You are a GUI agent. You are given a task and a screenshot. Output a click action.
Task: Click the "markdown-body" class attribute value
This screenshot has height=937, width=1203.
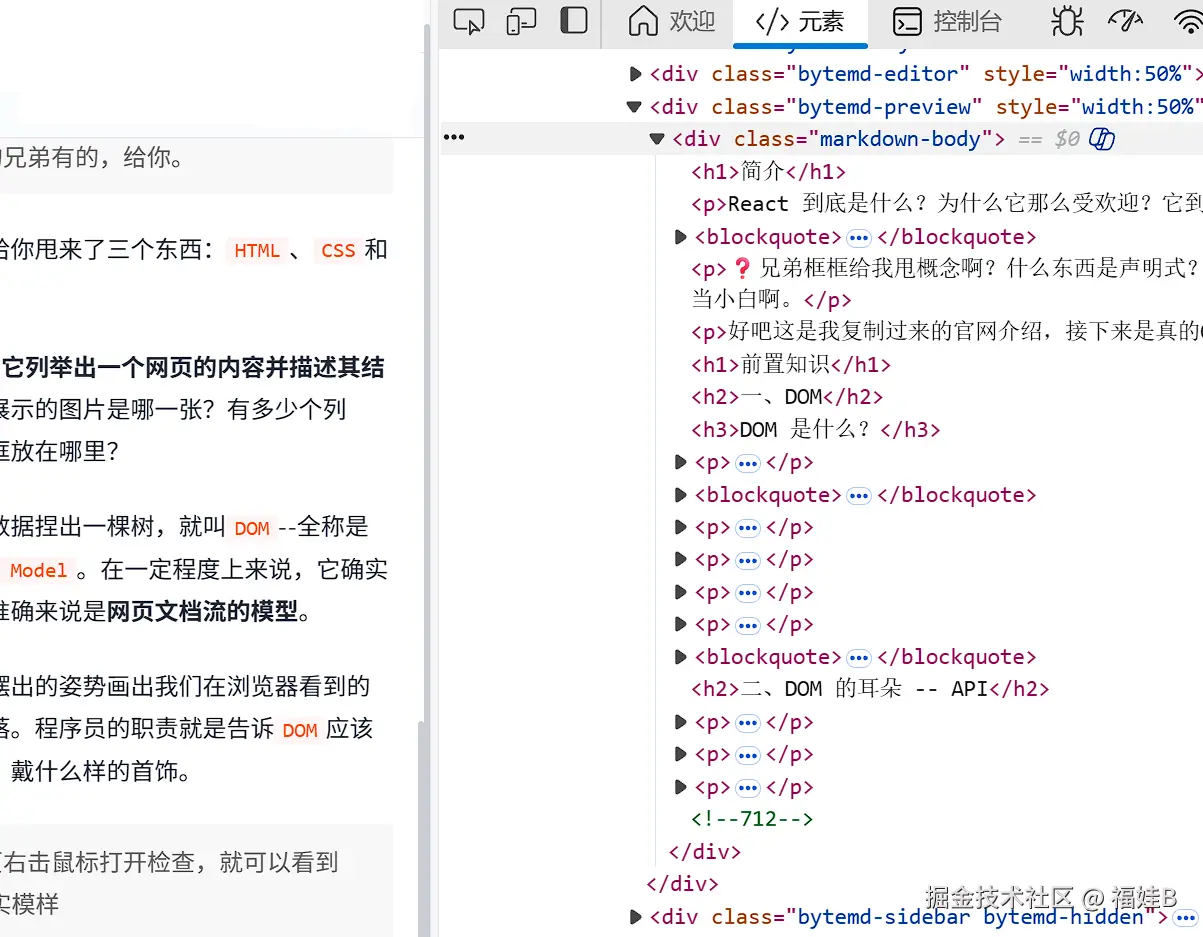[x=900, y=139]
